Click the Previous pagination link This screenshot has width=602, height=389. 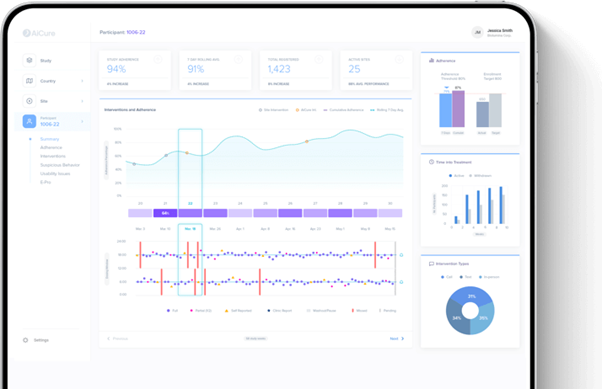pyautogui.click(x=117, y=339)
